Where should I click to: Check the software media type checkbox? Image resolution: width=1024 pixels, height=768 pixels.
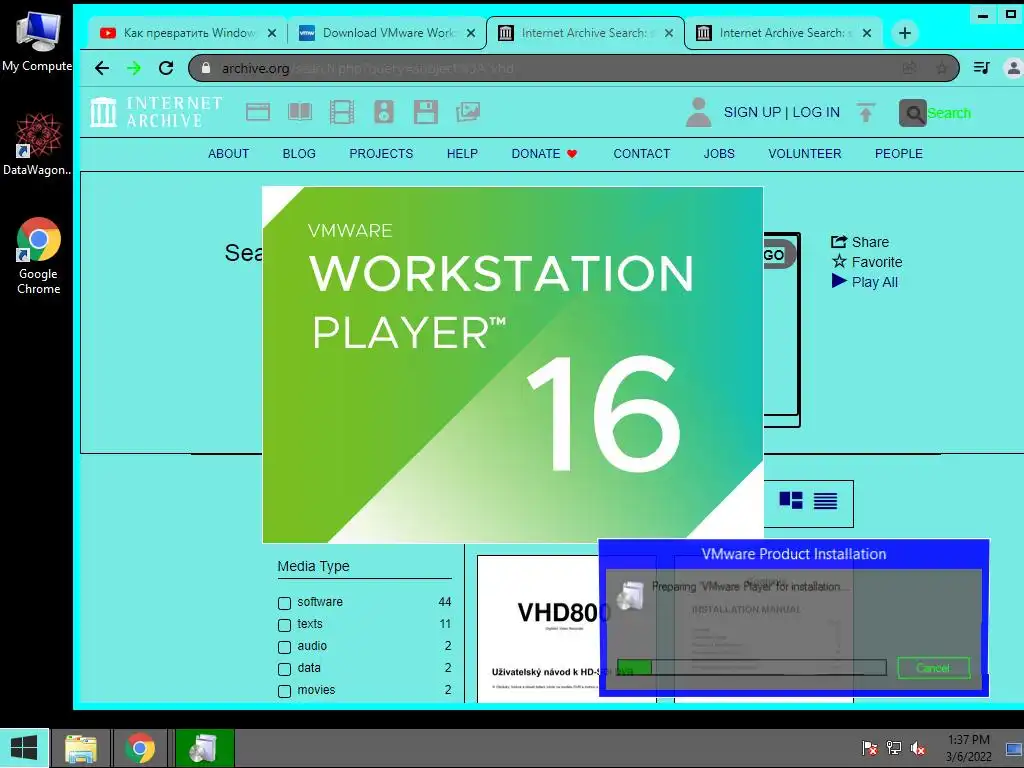[284, 603]
